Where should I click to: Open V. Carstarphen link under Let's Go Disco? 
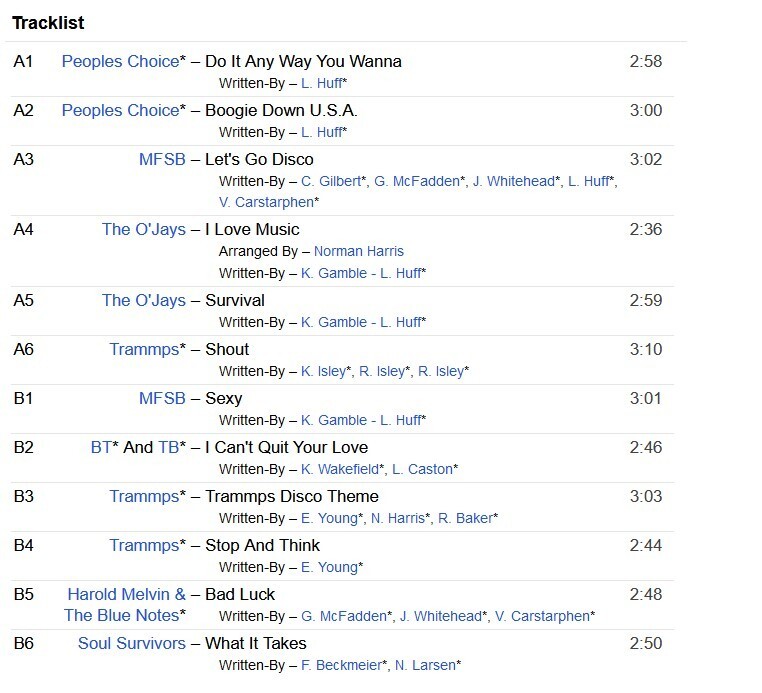pos(266,202)
